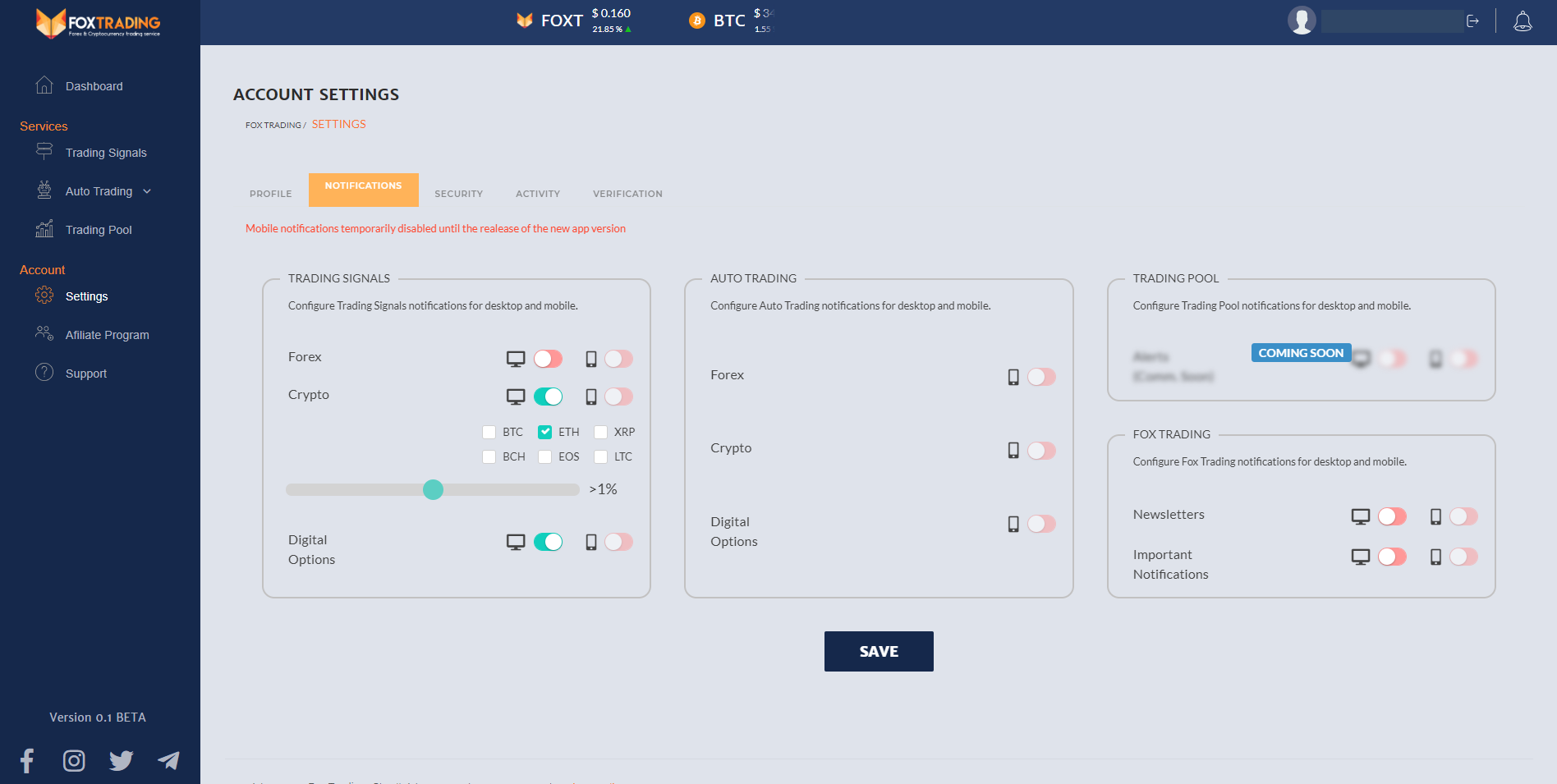This screenshot has height=784, width=1557.
Task: Click the mobile icon for Trading Signals Crypto
Action: click(591, 397)
